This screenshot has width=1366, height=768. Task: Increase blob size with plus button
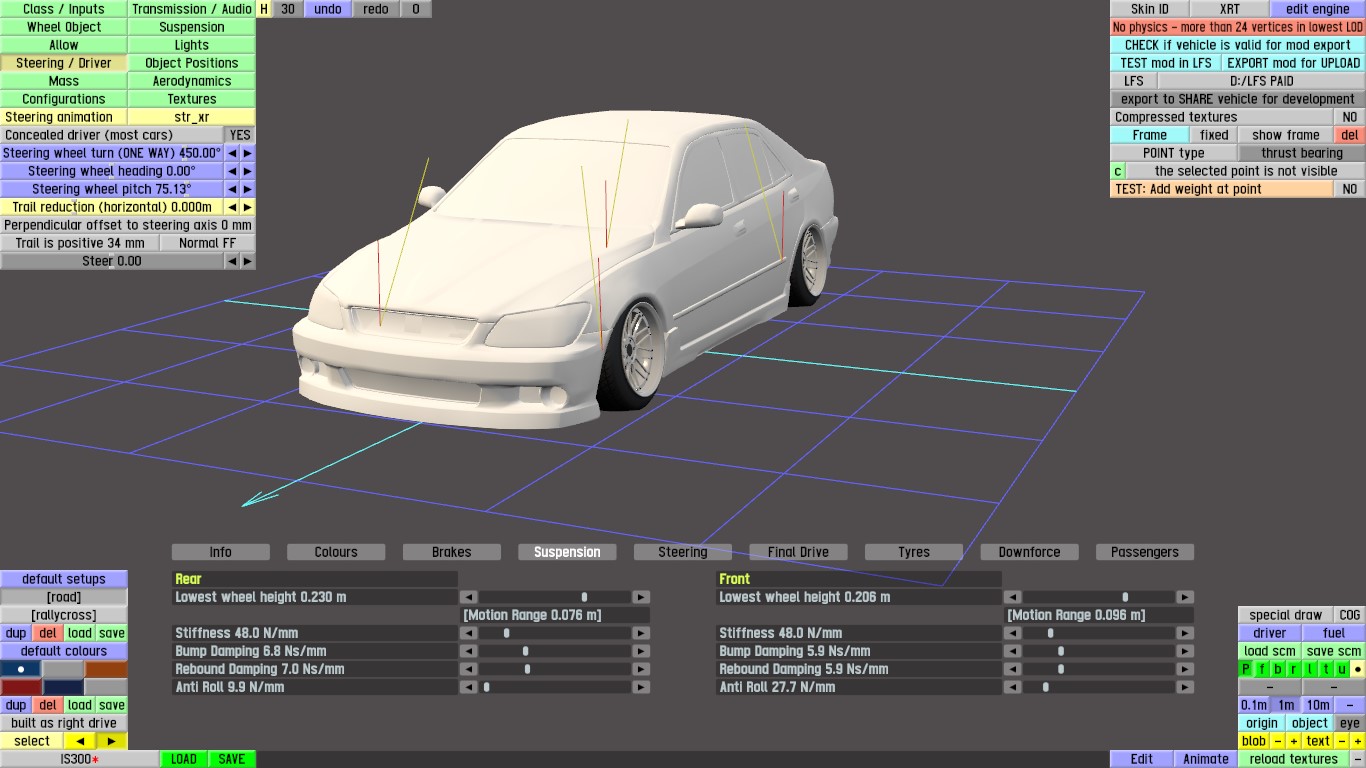click(1294, 741)
